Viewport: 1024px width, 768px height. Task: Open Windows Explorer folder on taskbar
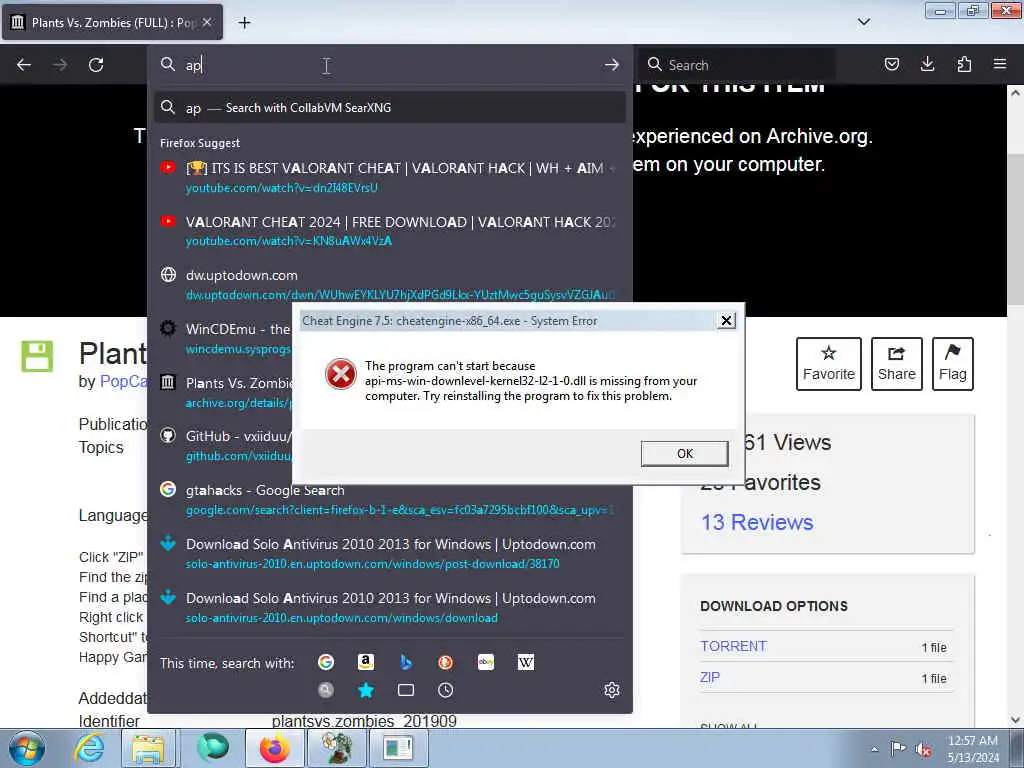pyautogui.click(x=149, y=748)
